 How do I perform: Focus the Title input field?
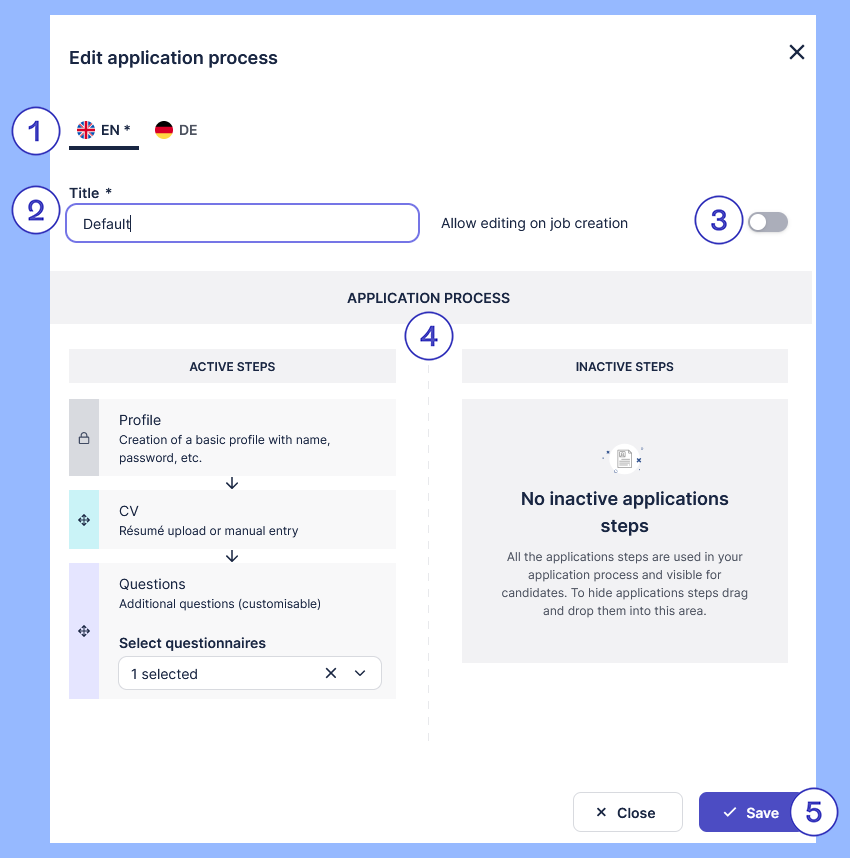(242, 223)
